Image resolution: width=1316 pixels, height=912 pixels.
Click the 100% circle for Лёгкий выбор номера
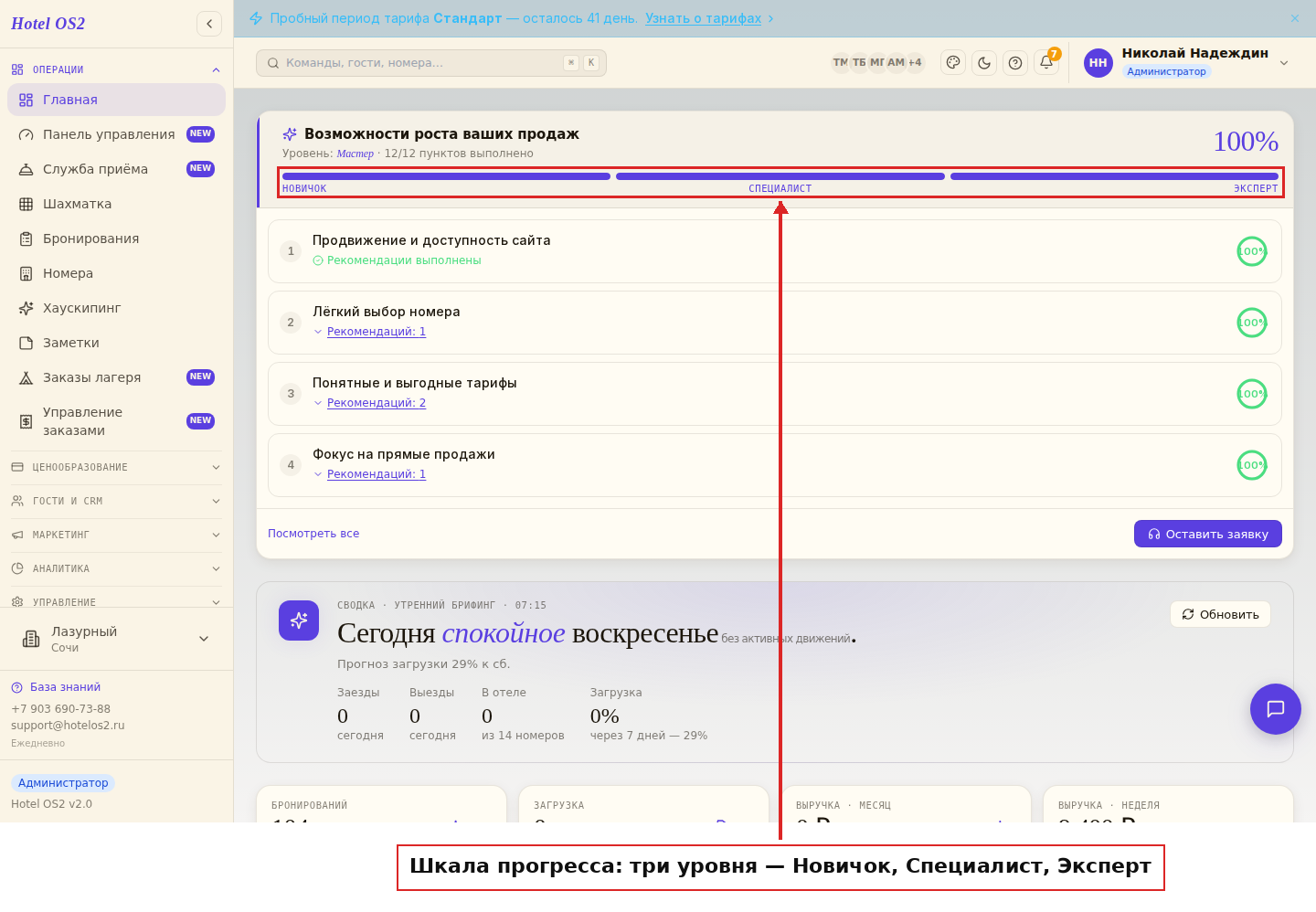tap(1252, 323)
